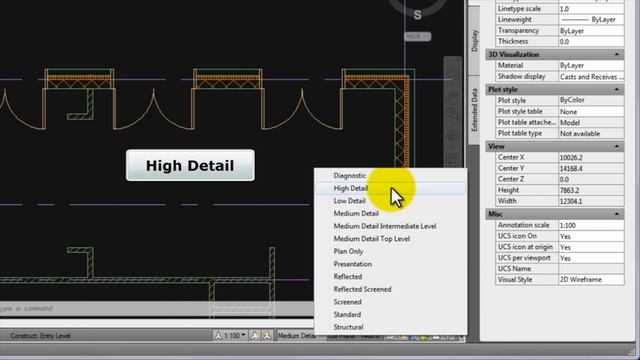
Task: Click the WCS label under the ViewCube
Action: pos(418,36)
